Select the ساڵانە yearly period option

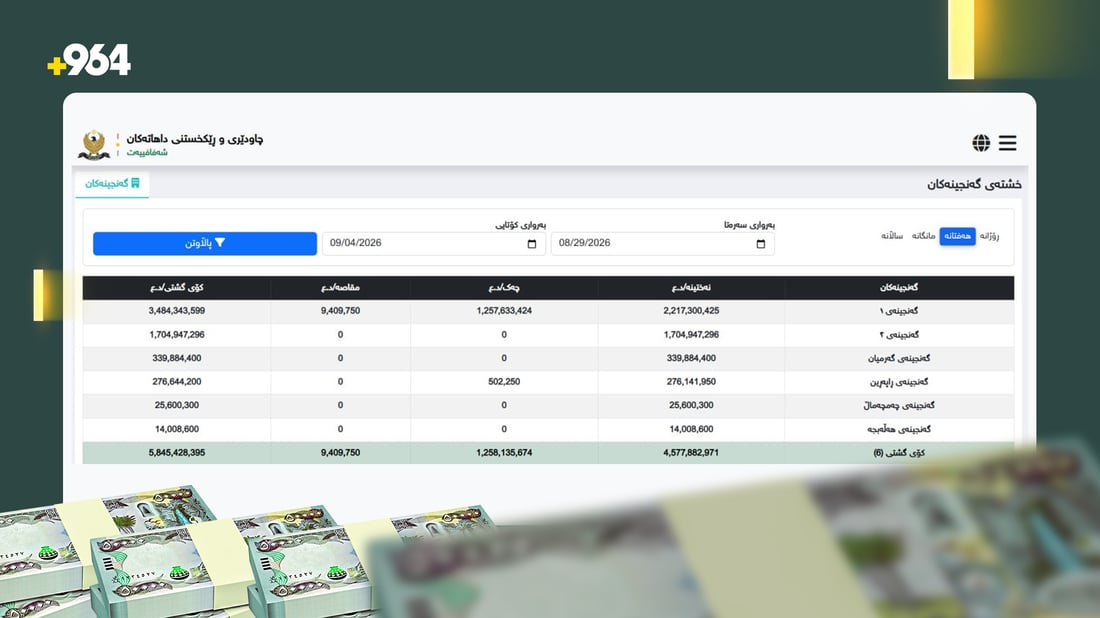pyautogui.click(x=892, y=236)
